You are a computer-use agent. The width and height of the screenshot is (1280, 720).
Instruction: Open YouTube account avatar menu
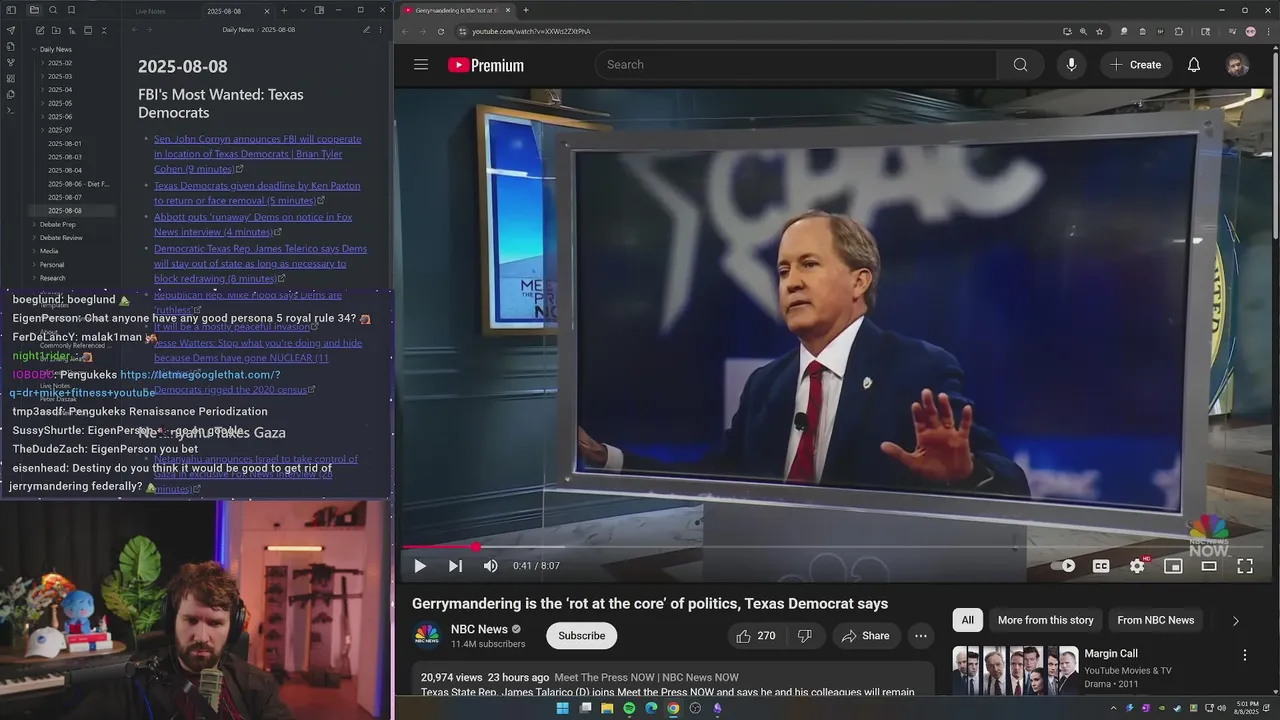1238,65
